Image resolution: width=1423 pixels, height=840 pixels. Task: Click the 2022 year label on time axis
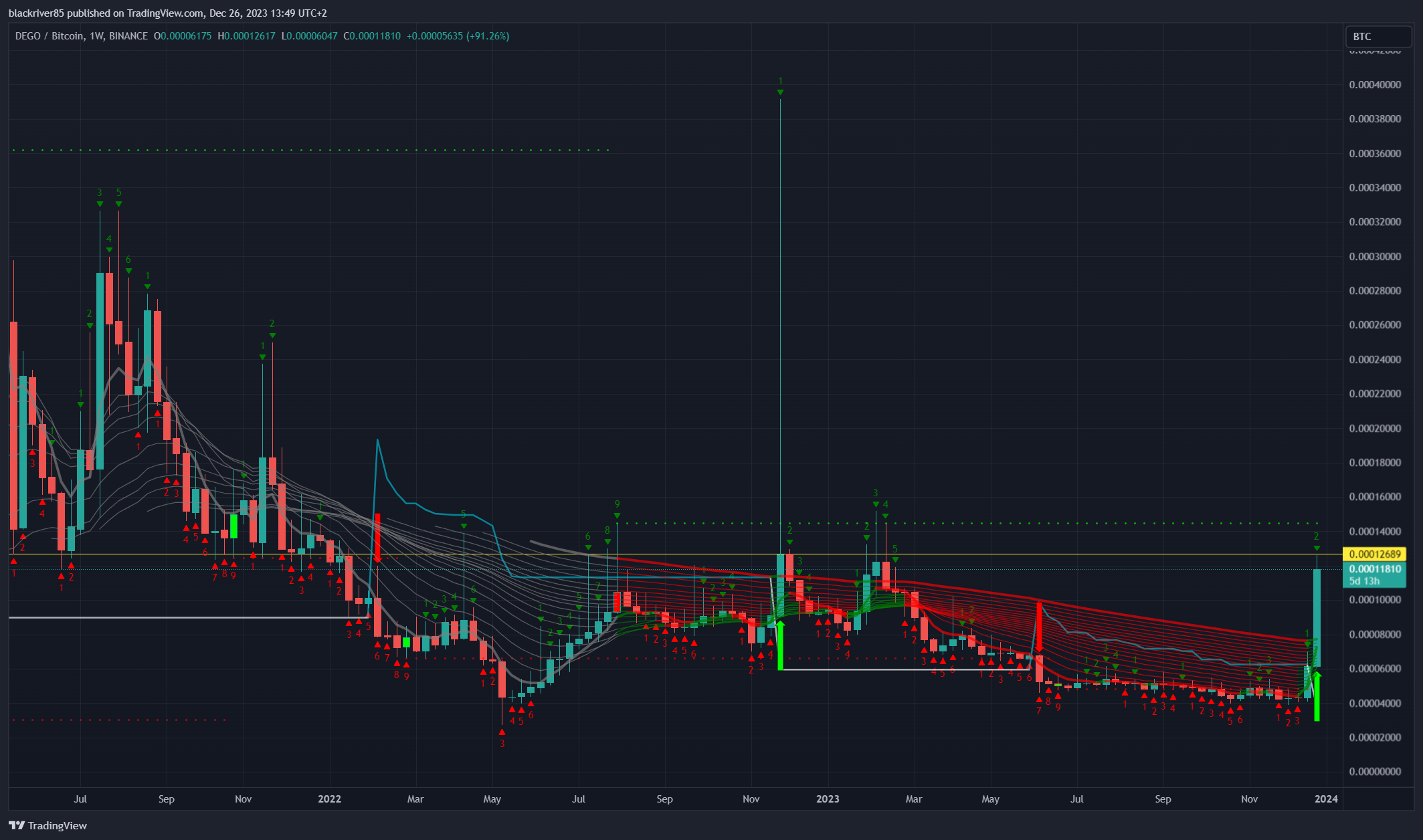(329, 799)
